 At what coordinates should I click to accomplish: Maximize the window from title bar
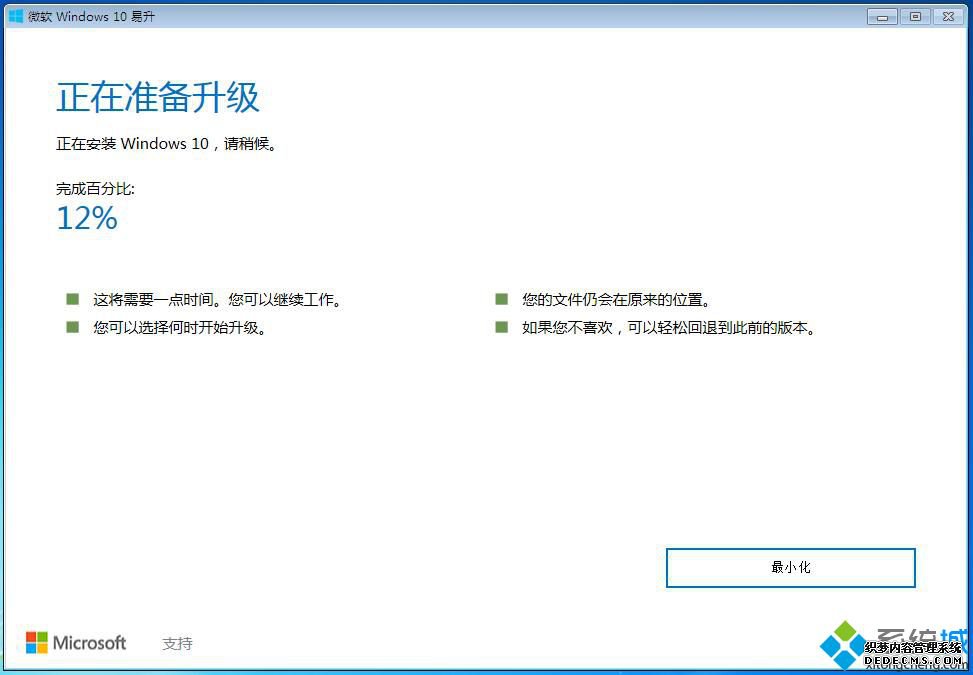pos(915,17)
